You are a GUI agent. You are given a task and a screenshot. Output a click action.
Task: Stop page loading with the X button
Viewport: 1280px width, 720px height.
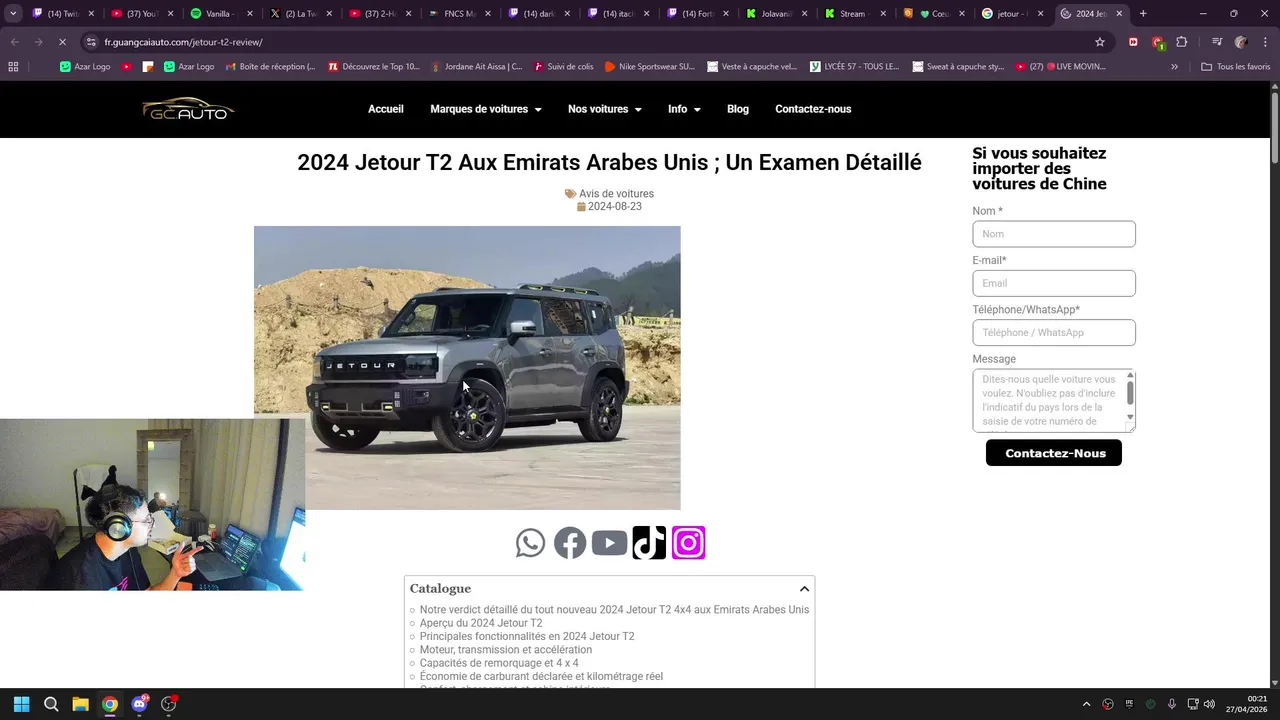click(x=62, y=42)
